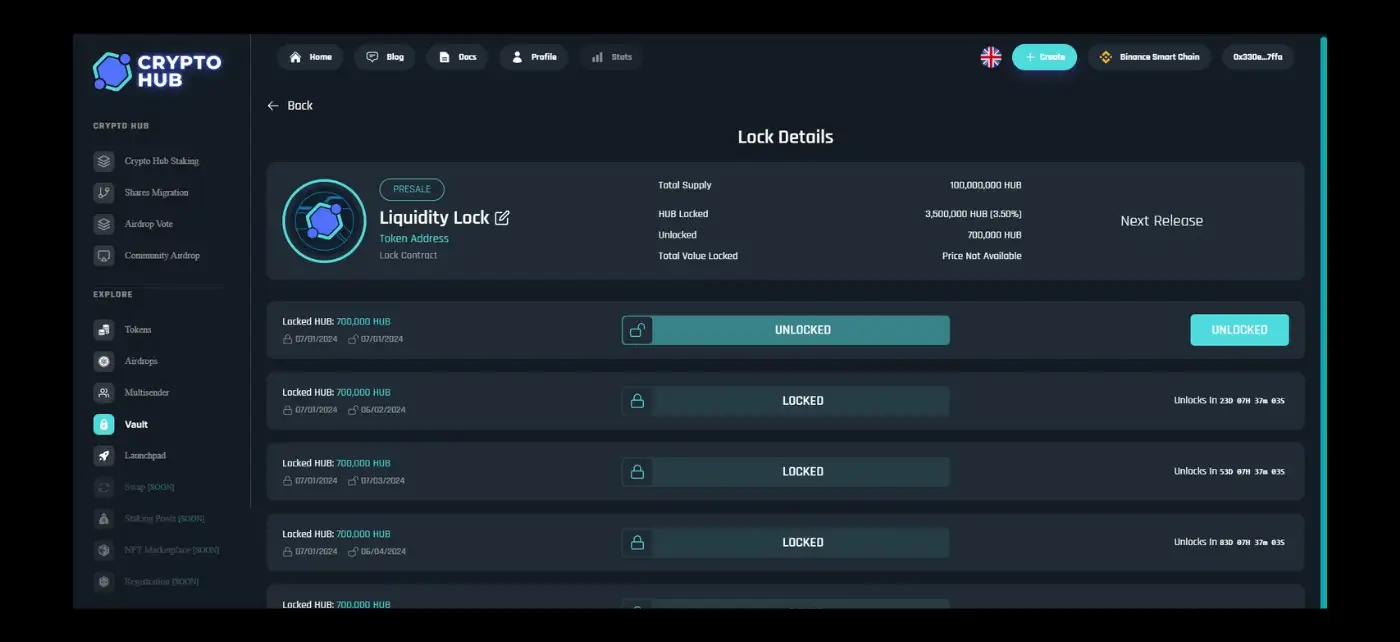The image size is (1400, 642).
Task: Select the Shares Migration sidebar icon
Action: (x=104, y=193)
